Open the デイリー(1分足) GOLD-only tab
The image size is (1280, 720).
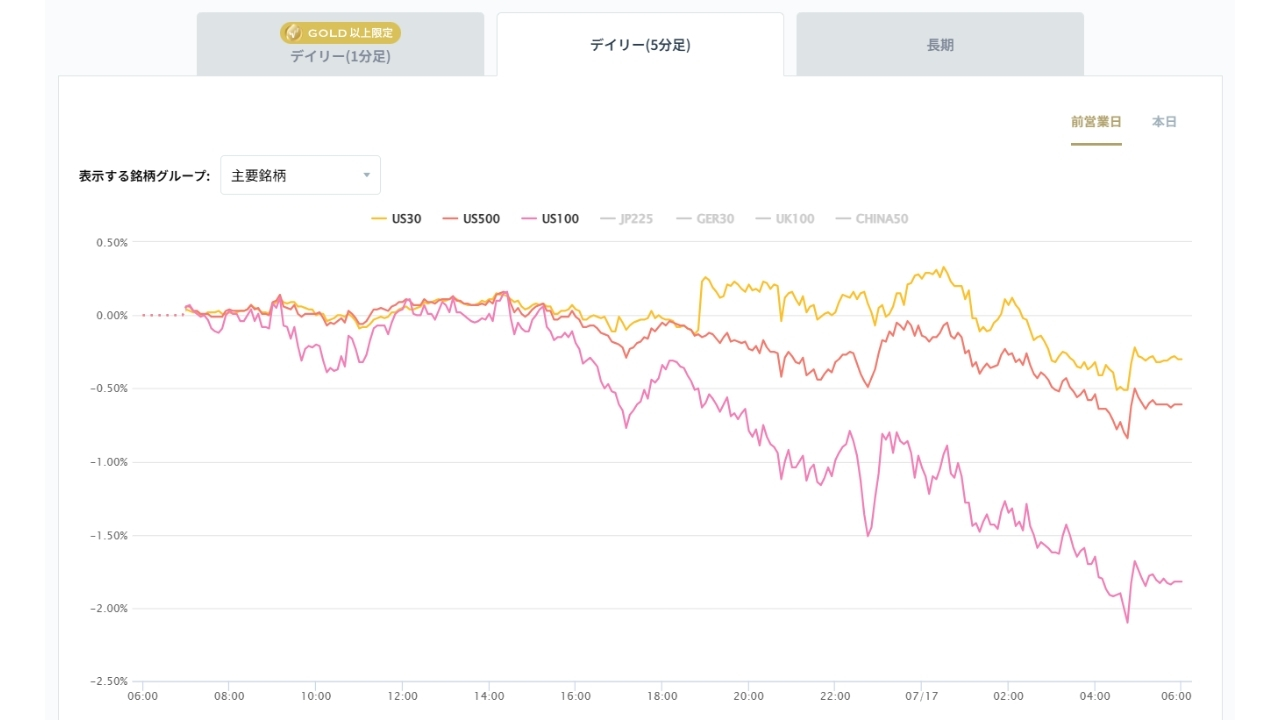click(x=340, y=44)
